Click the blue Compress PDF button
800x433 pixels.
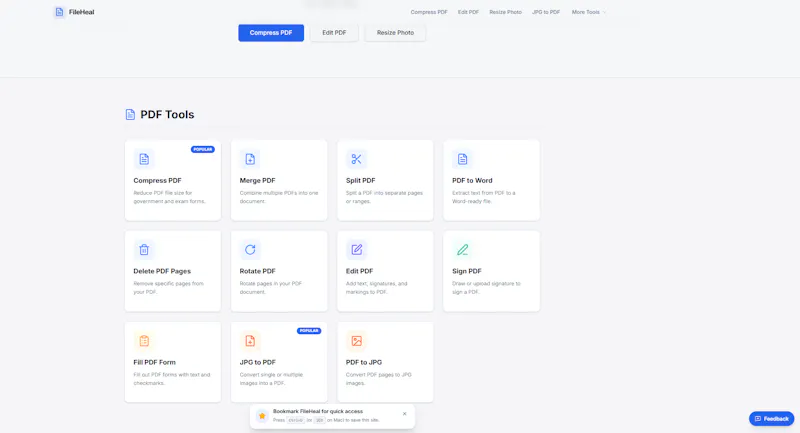pos(271,33)
